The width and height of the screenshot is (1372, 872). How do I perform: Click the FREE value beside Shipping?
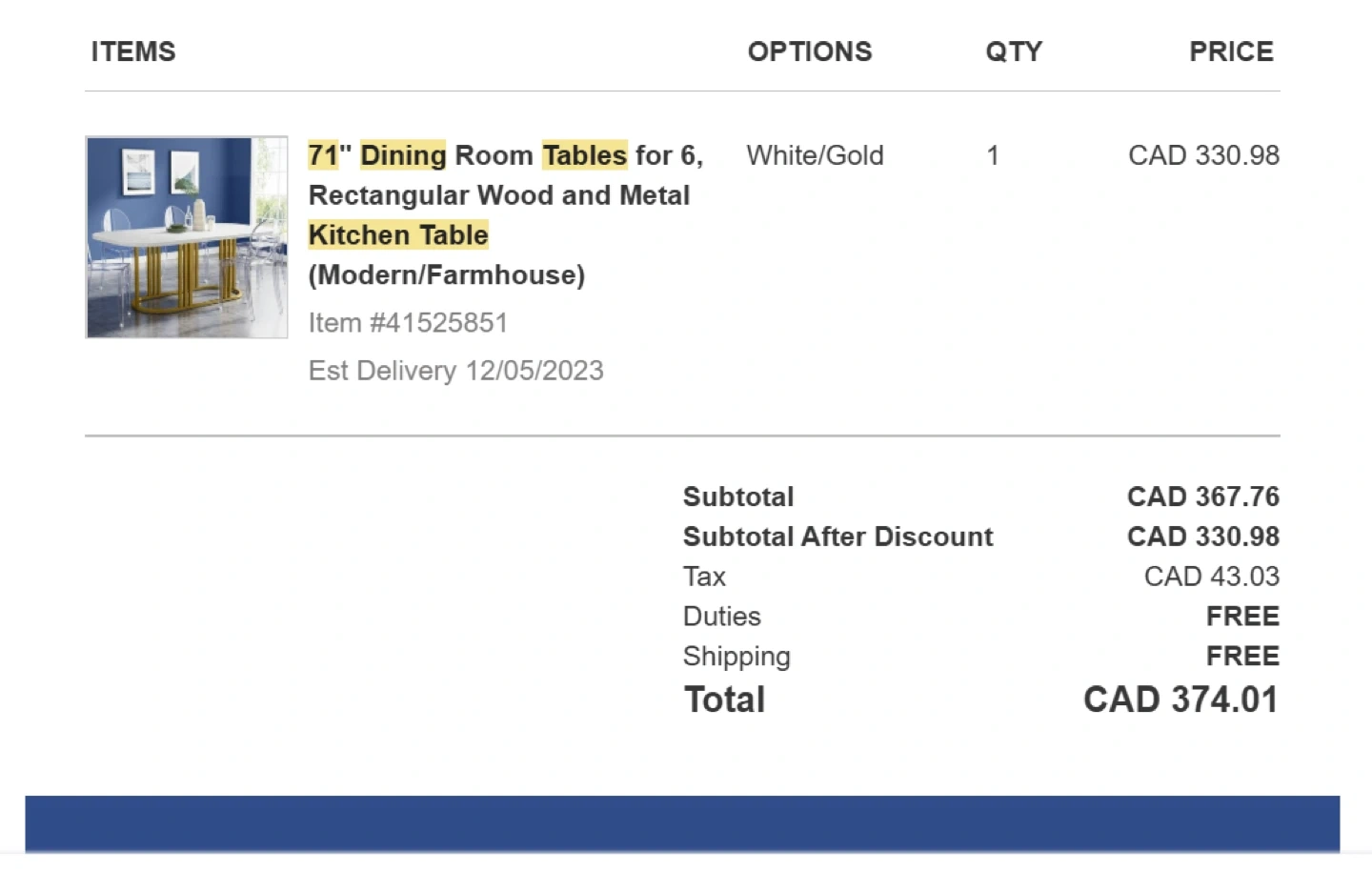(x=1242, y=657)
